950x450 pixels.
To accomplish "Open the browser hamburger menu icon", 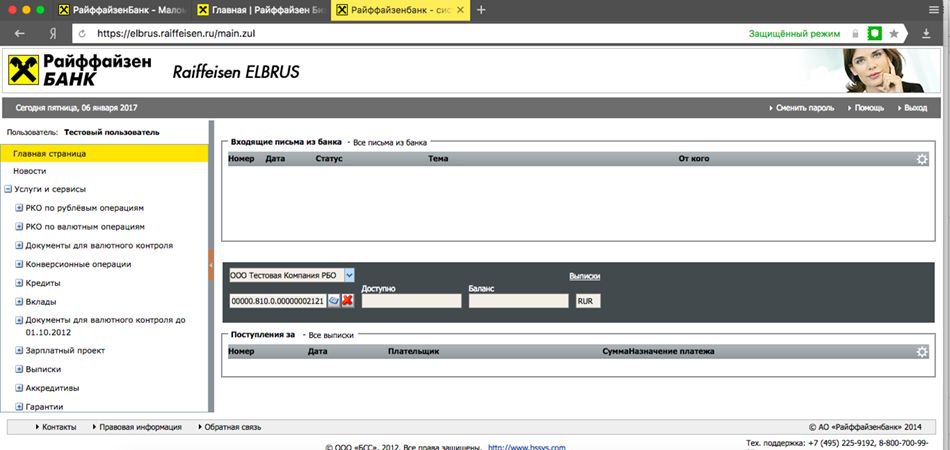I will (934, 10).
